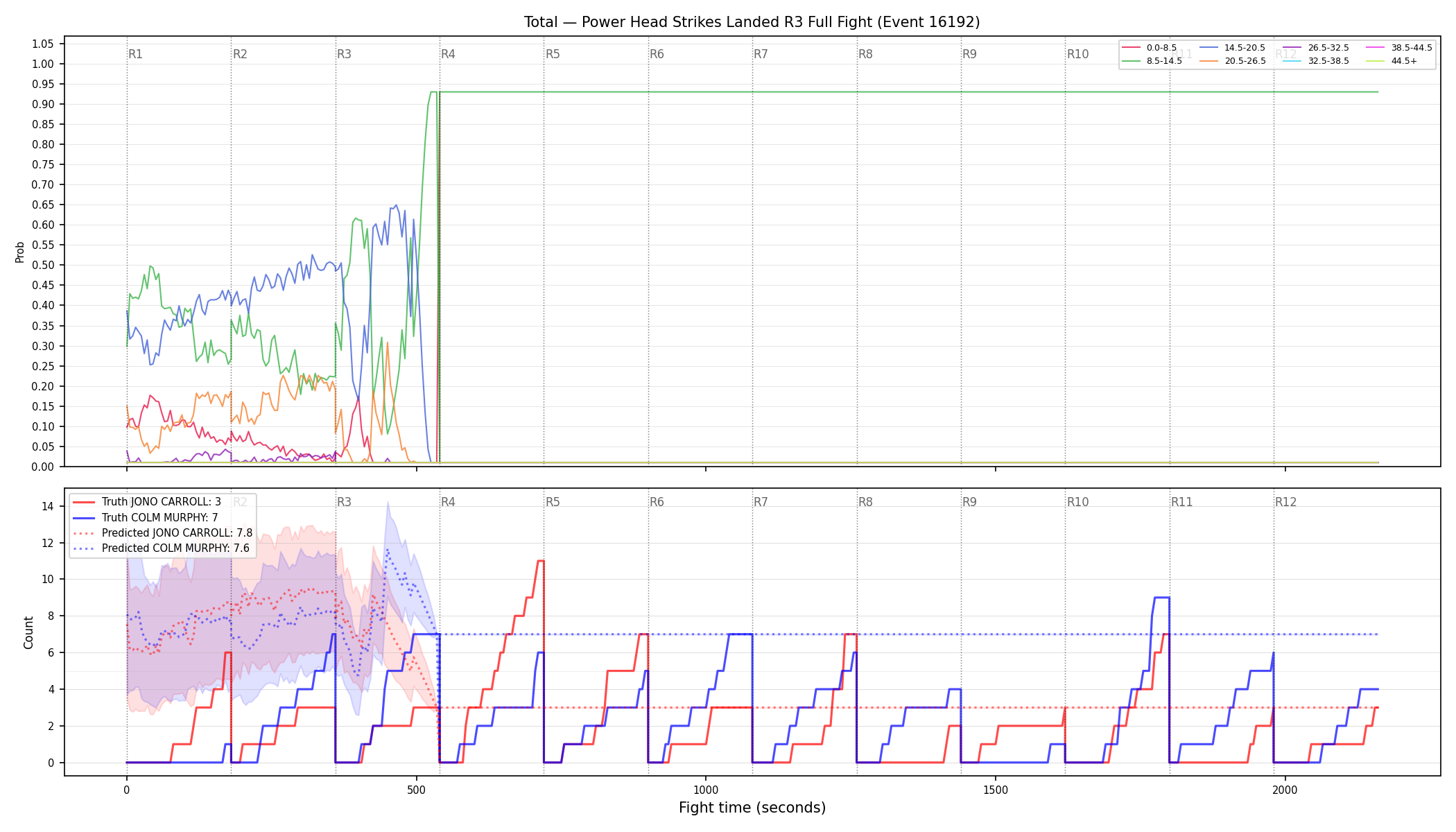Click the 14.5-20.5 blue legend entry

[x=1233, y=48]
